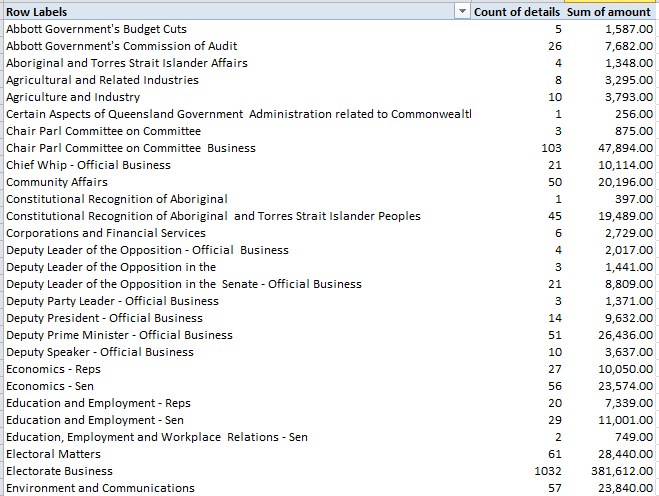Open the Row Labels filter dropdown
The width and height of the screenshot is (659, 496).
(462, 12)
